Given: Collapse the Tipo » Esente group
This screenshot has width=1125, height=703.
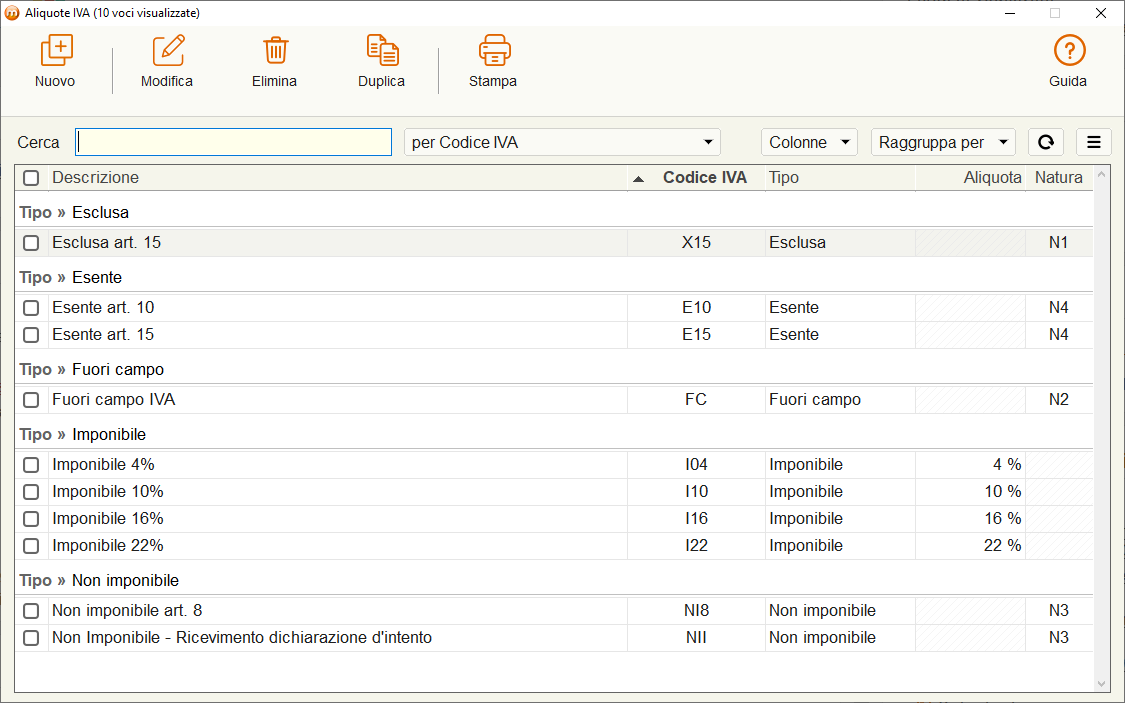Looking at the screenshot, I should 70,278.
